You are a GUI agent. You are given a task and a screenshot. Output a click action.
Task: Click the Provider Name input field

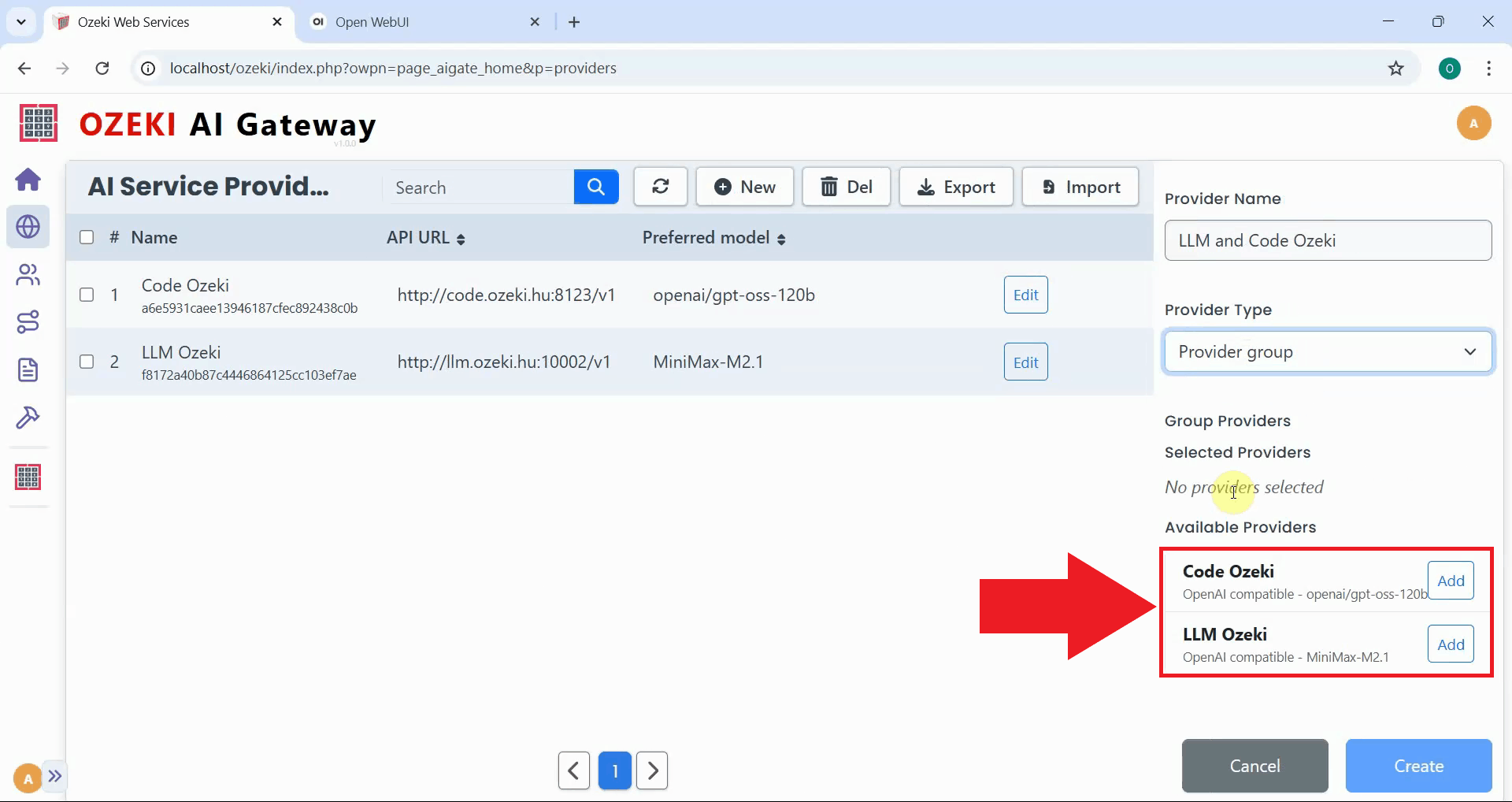(x=1328, y=240)
